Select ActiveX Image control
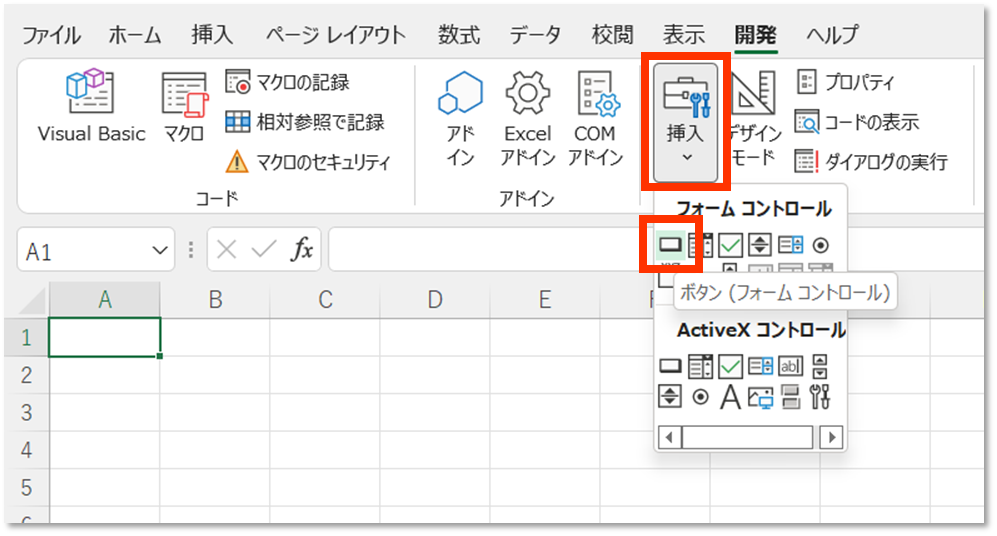 pyautogui.click(x=760, y=397)
